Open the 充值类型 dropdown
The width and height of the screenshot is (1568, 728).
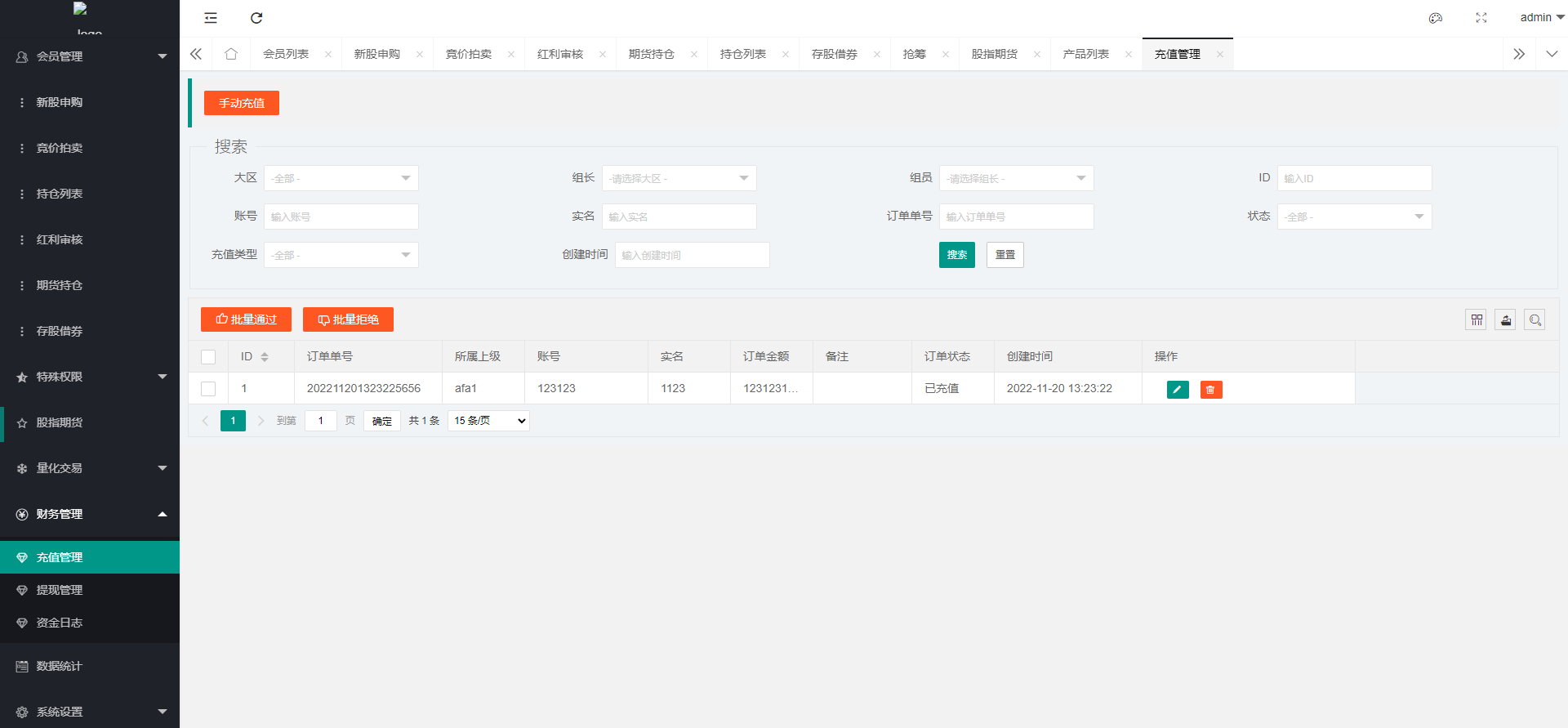(x=341, y=255)
